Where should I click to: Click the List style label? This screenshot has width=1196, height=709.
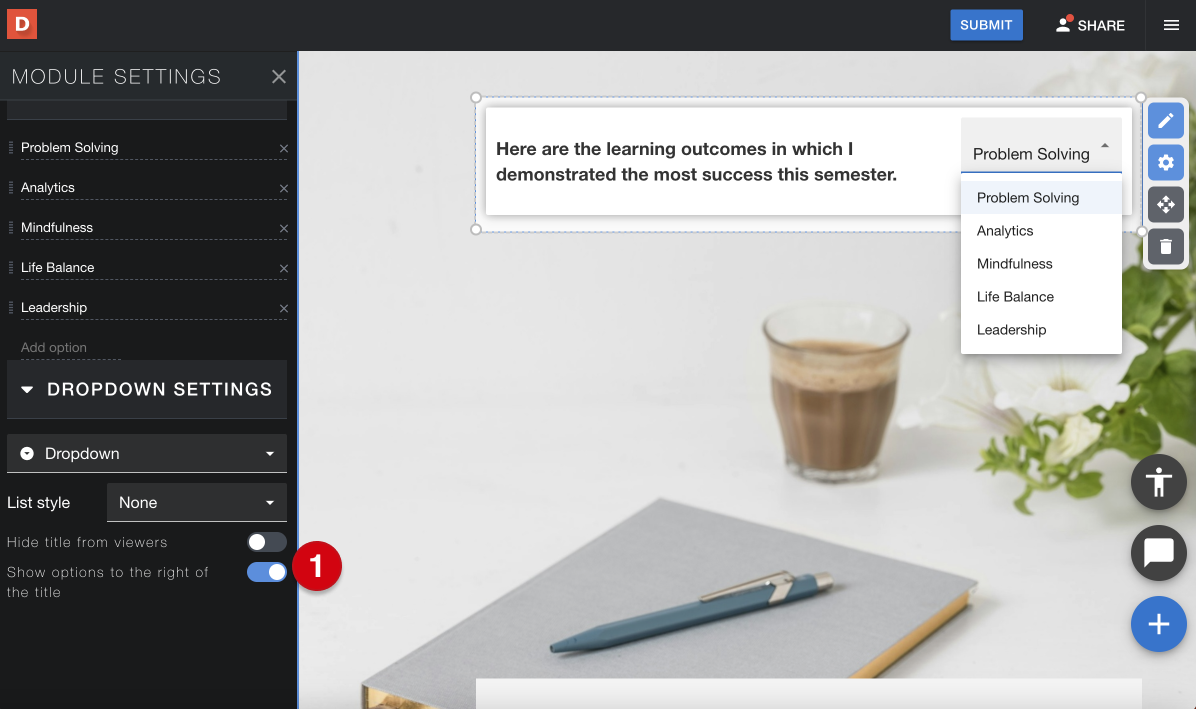click(x=38, y=502)
